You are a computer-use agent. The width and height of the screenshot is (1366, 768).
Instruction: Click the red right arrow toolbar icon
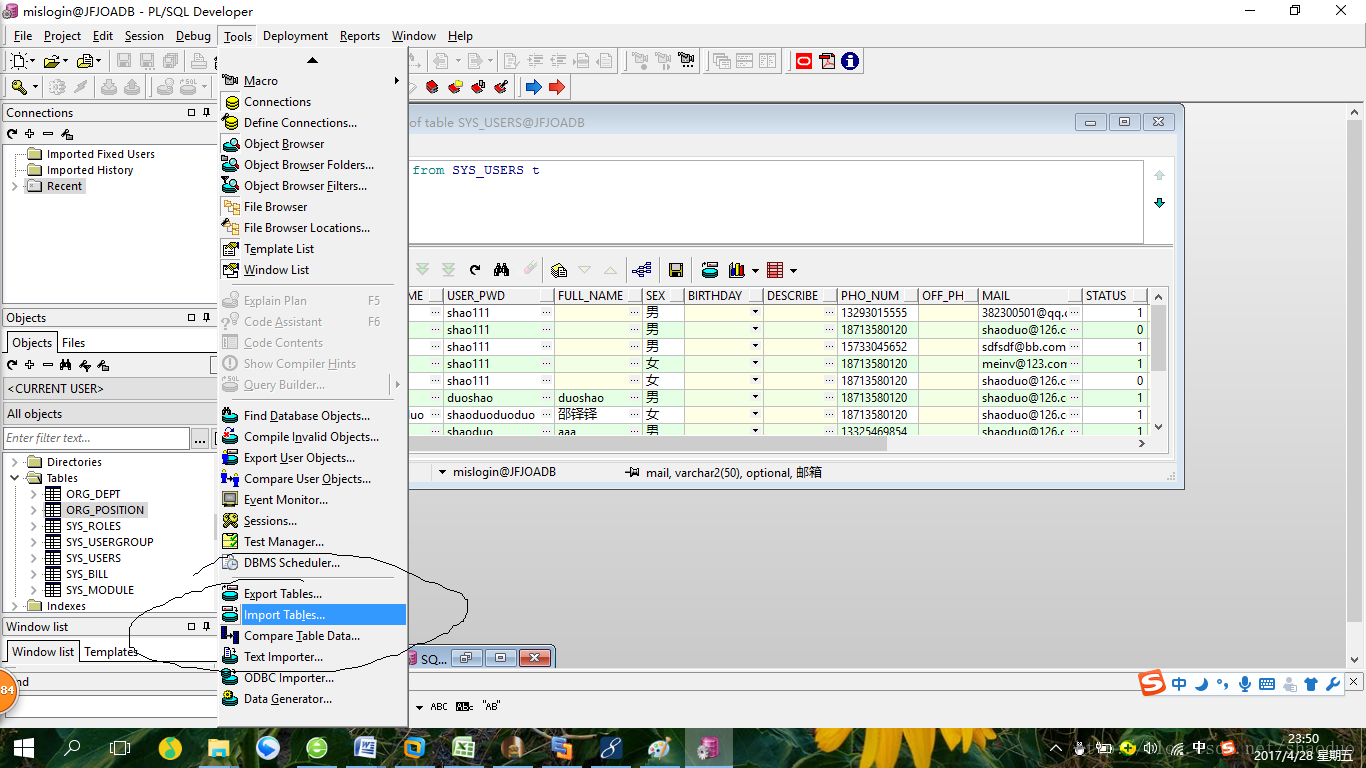click(x=557, y=87)
